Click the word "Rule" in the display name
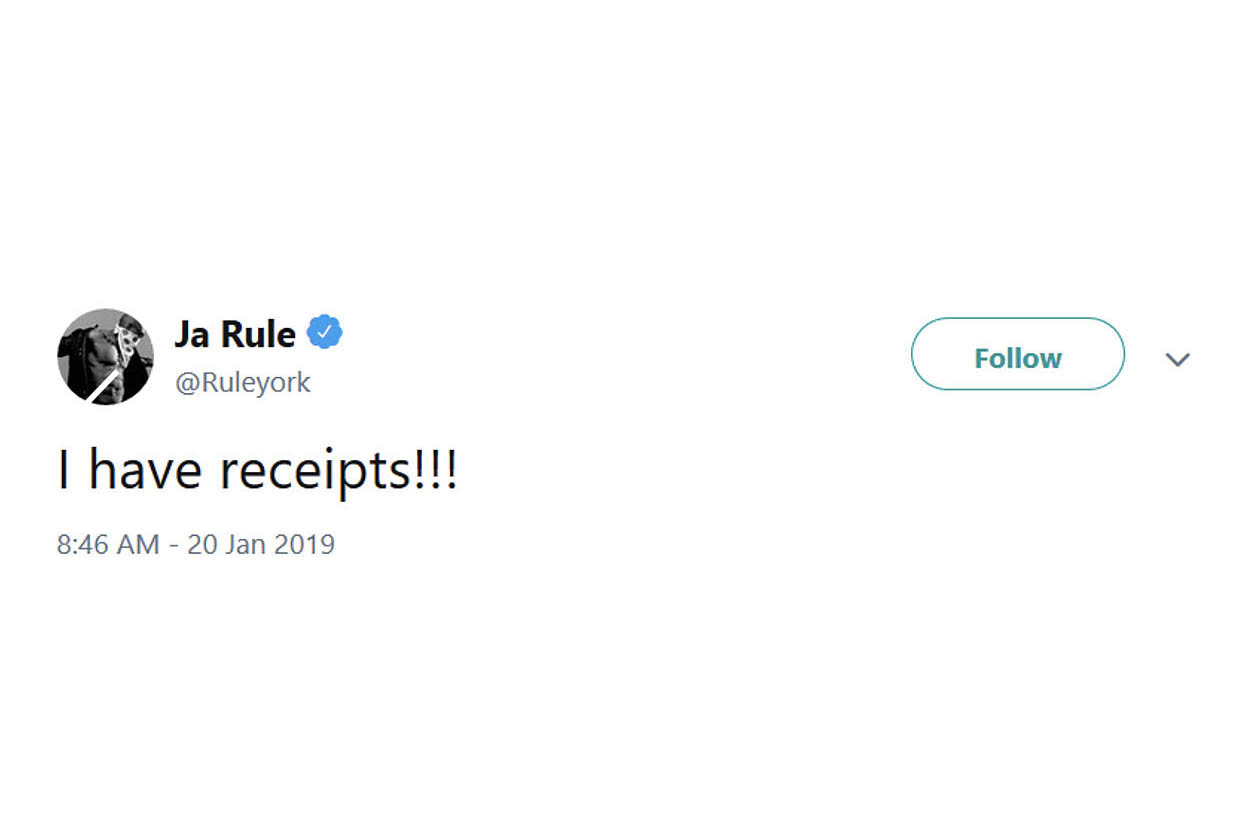Screen dimensions: 1242x821 (x=258, y=334)
